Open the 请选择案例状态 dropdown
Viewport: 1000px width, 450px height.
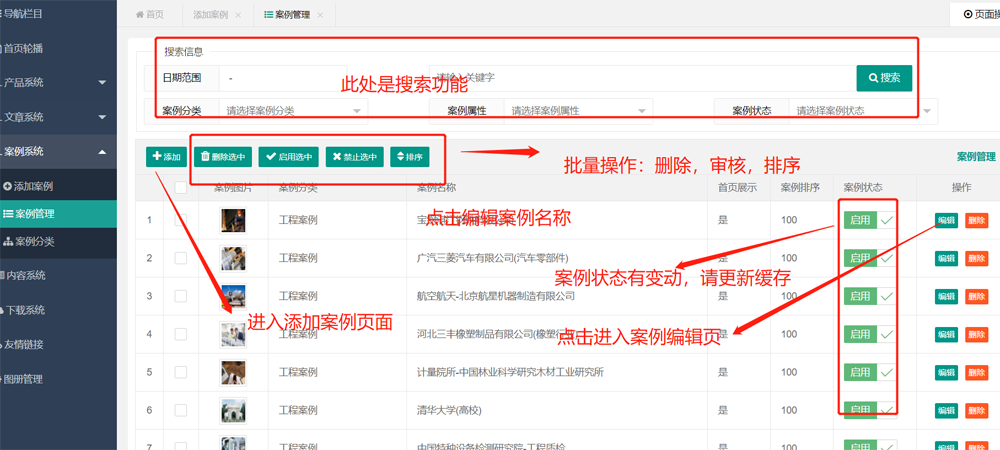tap(864, 111)
